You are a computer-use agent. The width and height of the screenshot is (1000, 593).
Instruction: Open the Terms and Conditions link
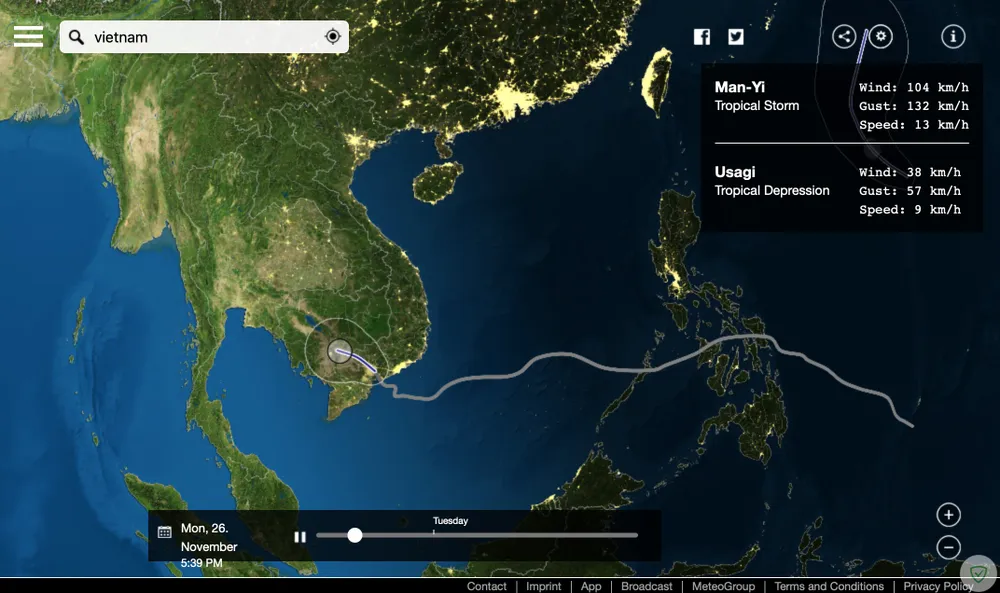(829, 586)
